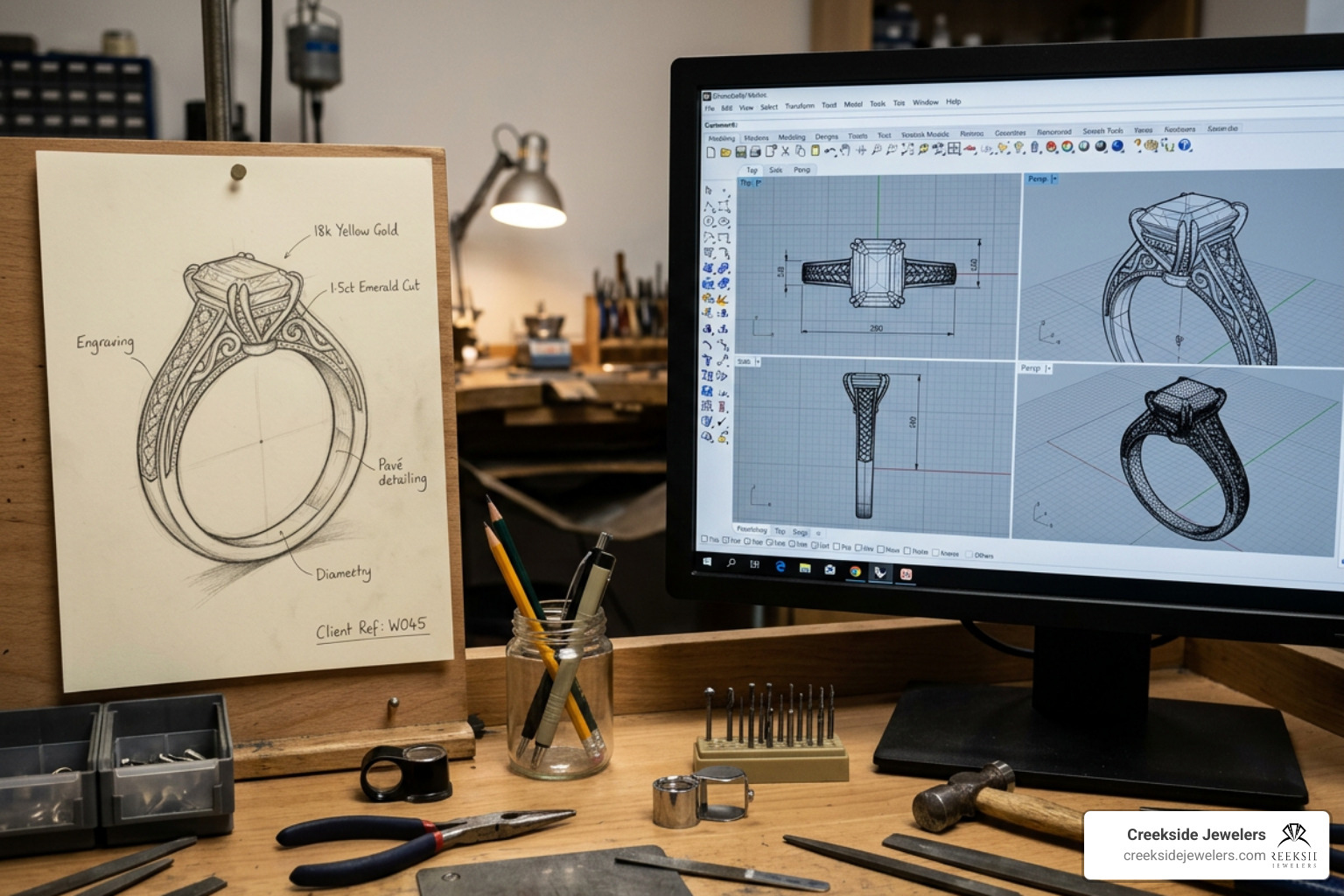Create a new file with the blank page icon

(x=711, y=152)
